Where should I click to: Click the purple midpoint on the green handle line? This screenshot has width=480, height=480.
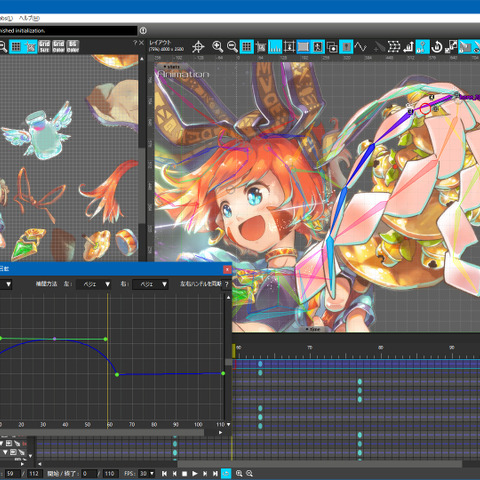pos(55,339)
